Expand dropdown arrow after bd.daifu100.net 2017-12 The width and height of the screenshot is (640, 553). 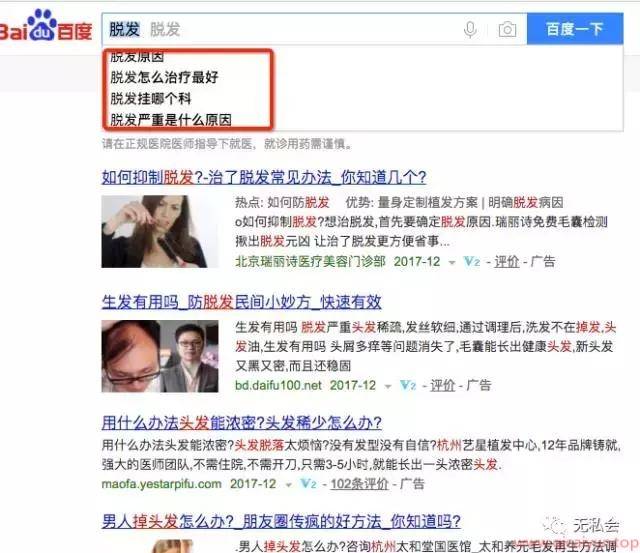(x=388, y=386)
